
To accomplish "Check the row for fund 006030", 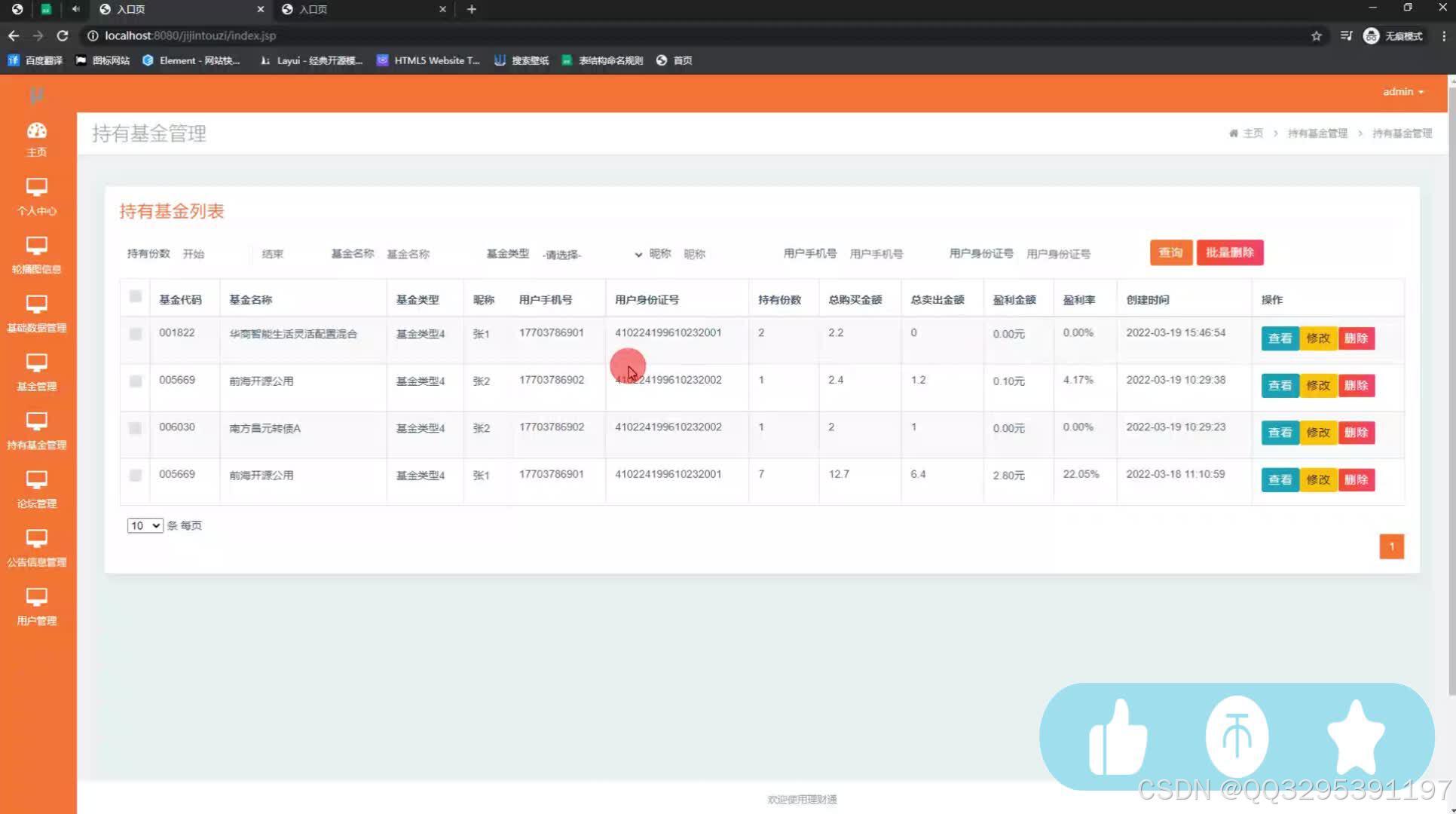I will point(136,428).
